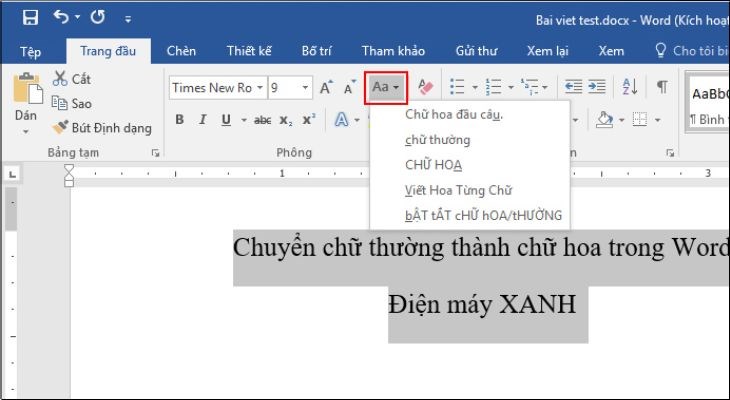Activate Bút Định dạng format painter
This screenshot has height=400, width=730.
click(x=101, y=128)
